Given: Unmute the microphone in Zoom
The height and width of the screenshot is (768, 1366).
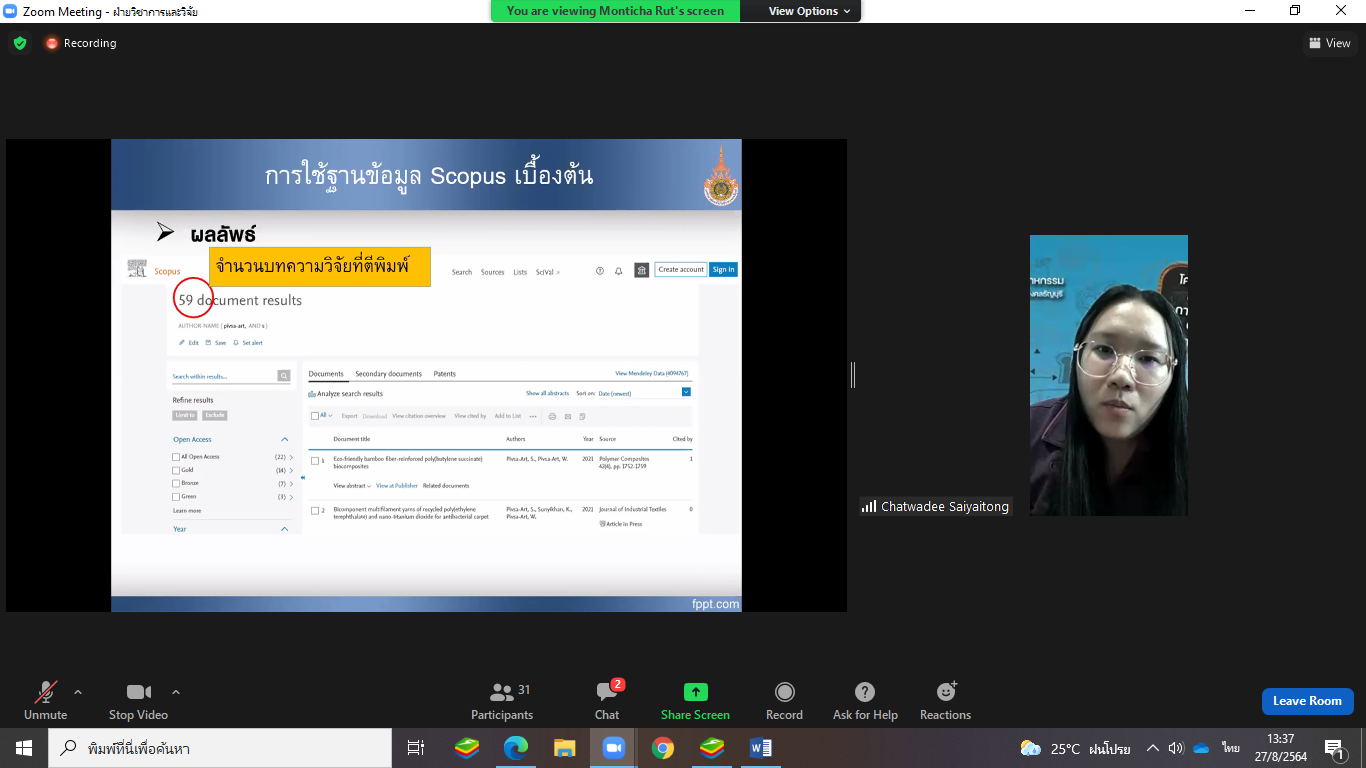Looking at the screenshot, I should 46,692.
